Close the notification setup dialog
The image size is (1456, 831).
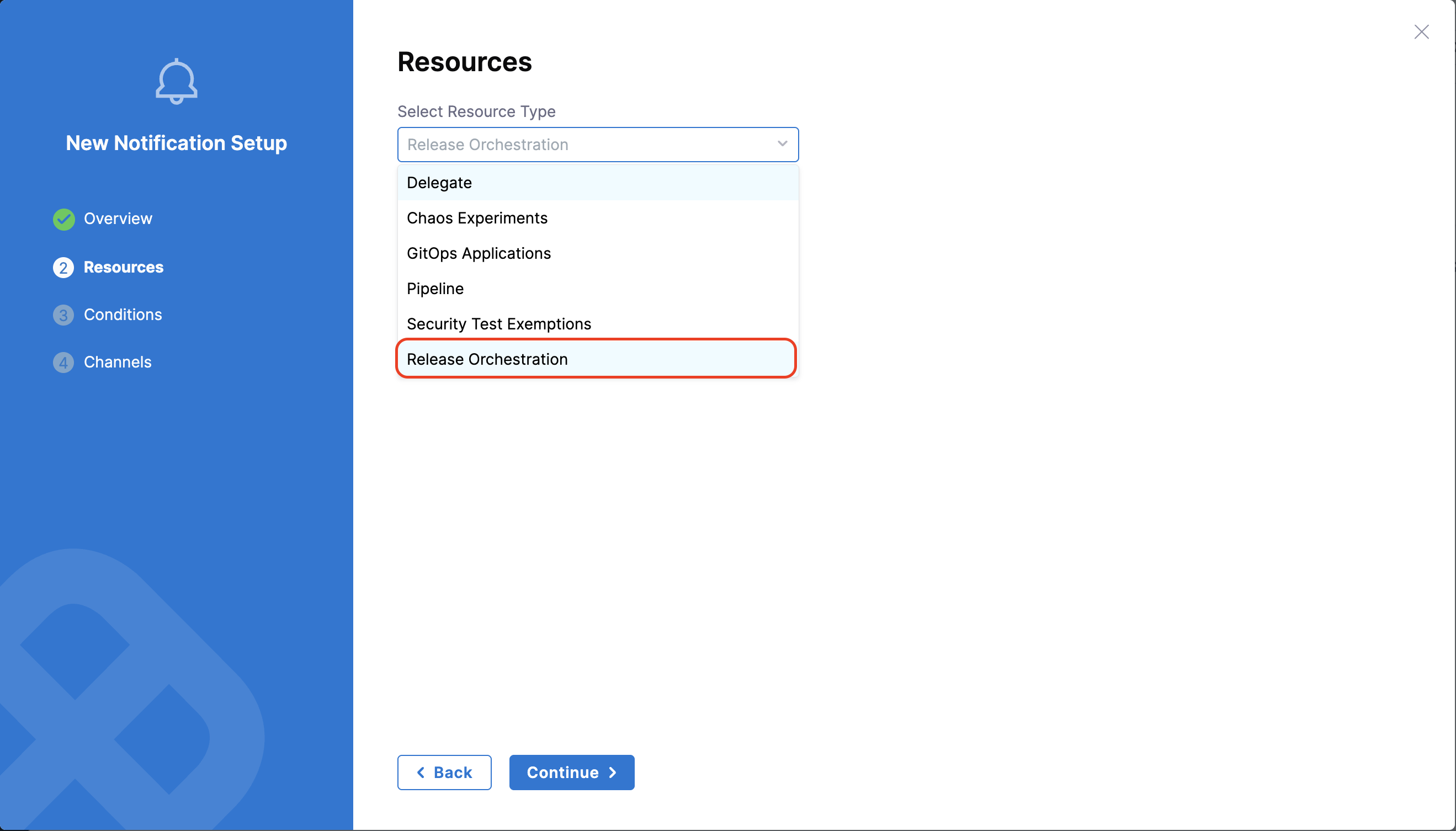[x=1421, y=32]
